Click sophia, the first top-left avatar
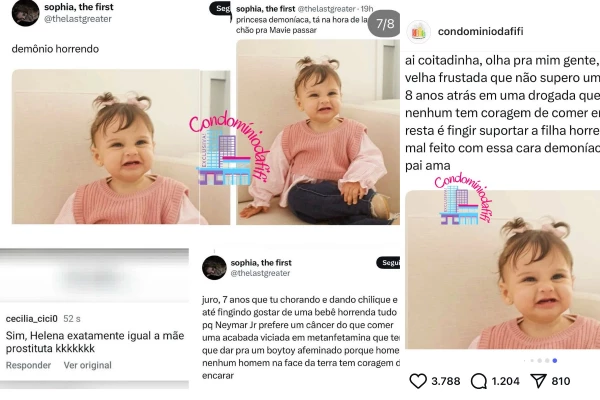 point(25,13)
